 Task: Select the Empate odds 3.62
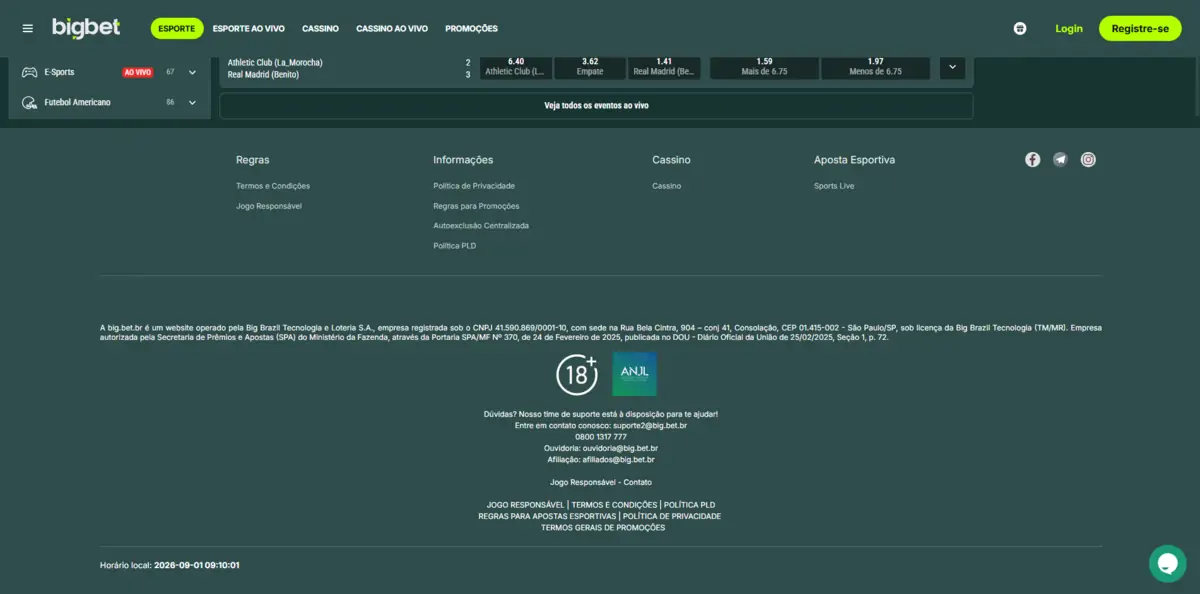coord(590,67)
